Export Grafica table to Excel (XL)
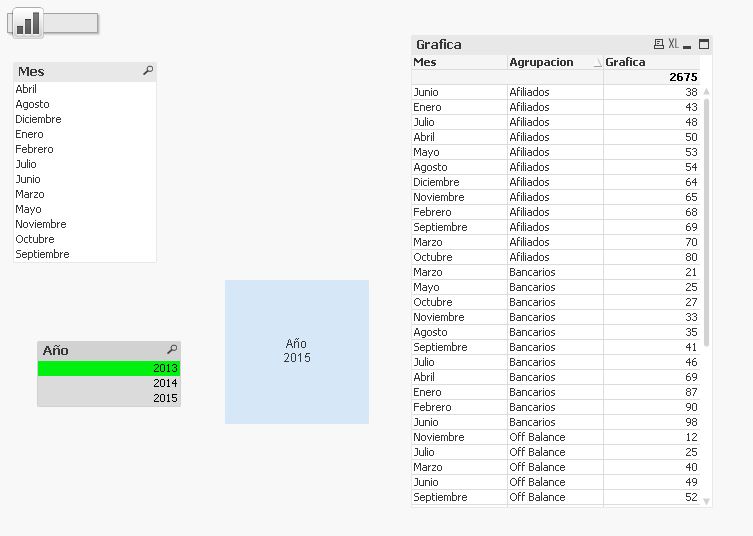753x536 pixels. tap(673, 44)
